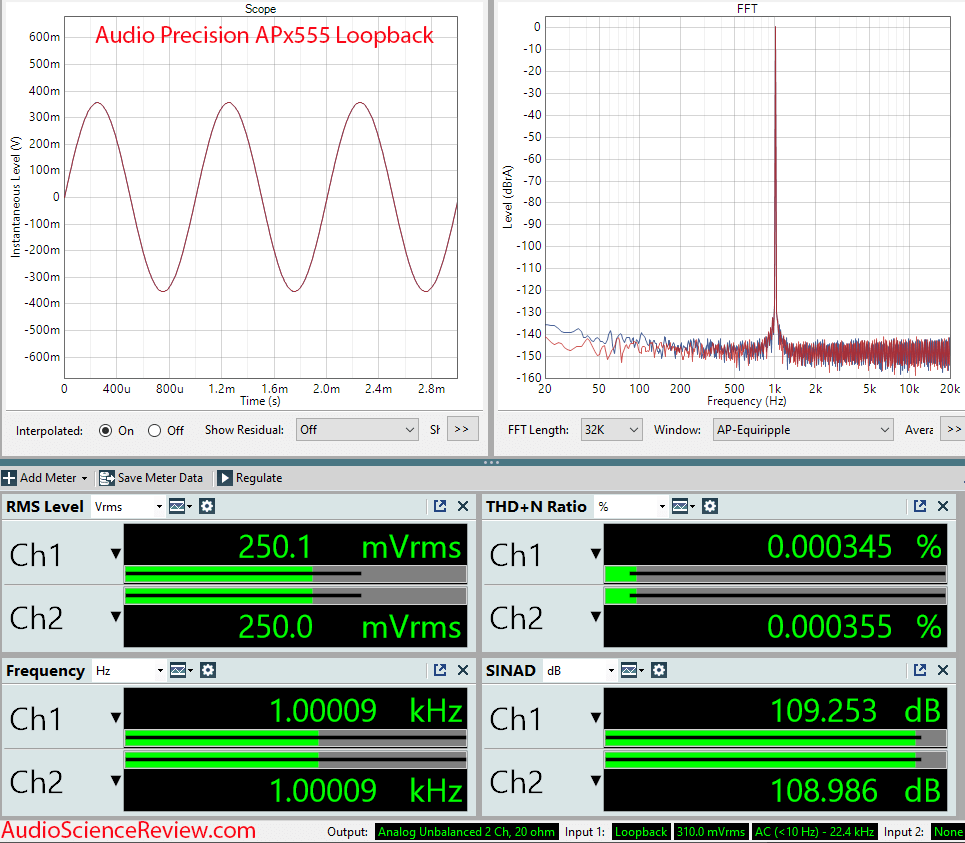Image resolution: width=965 pixels, height=843 pixels.
Task: Open THD+N Ratio settings gear
Action: coord(710,506)
